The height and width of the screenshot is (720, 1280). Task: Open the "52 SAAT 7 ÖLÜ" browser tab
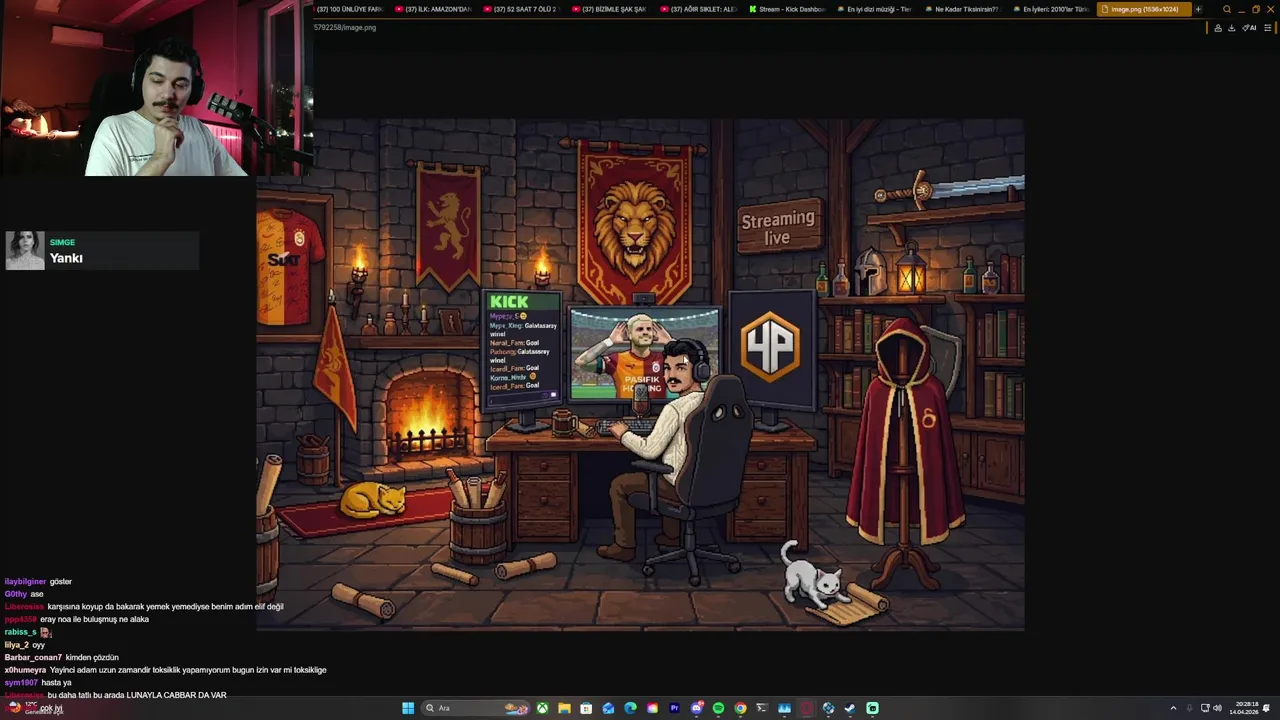coord(522,9)
